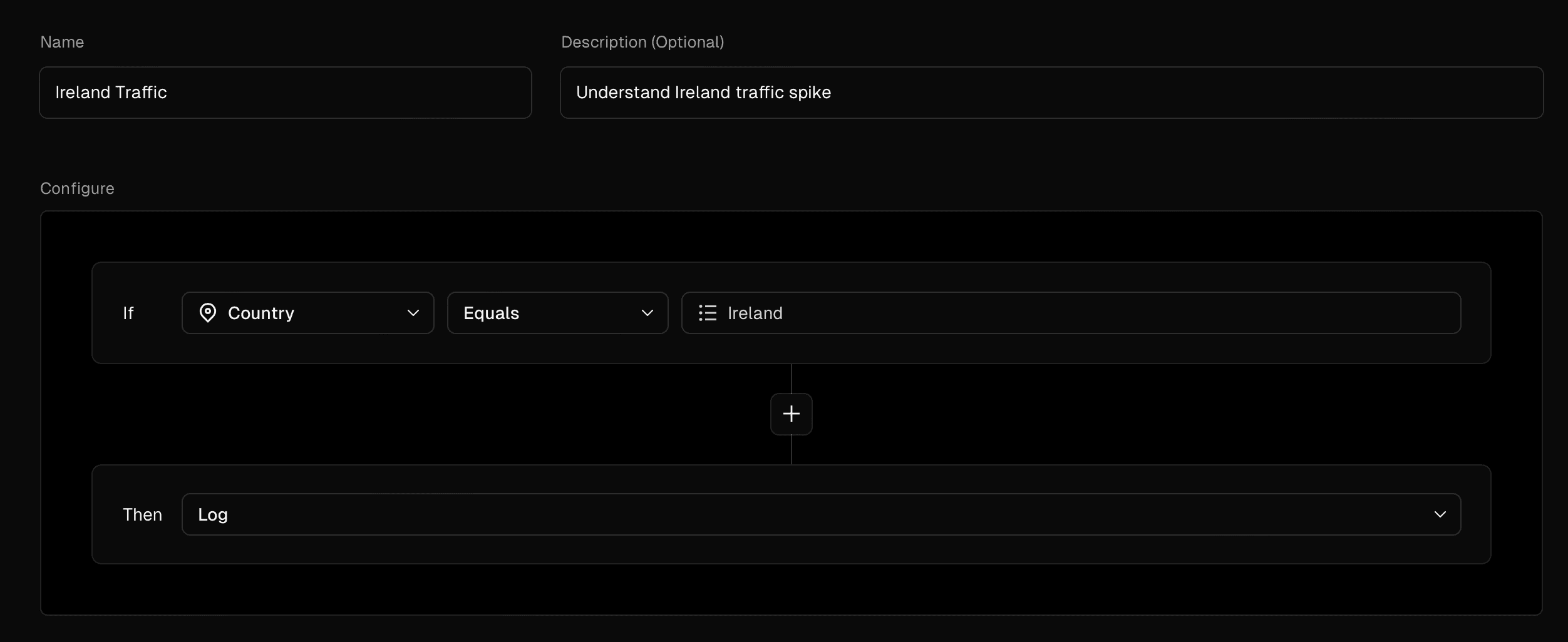
Task: Click the connector line below plus button
Action: [792, 449]
